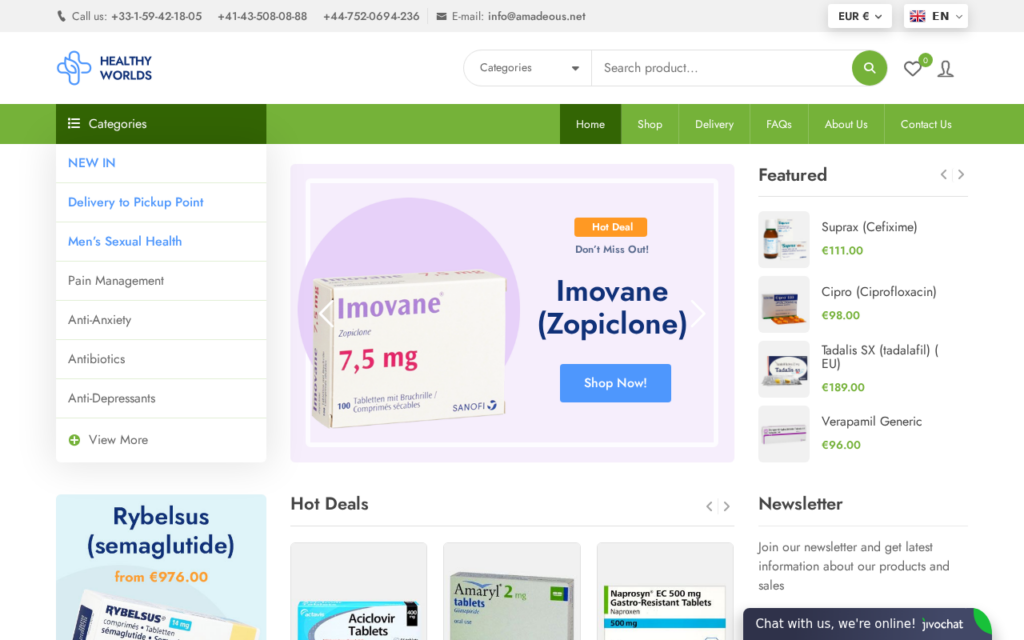Click the Healthy Worlds logo
The width and height of the screenshot is (1024, 640).
[104, 68]
